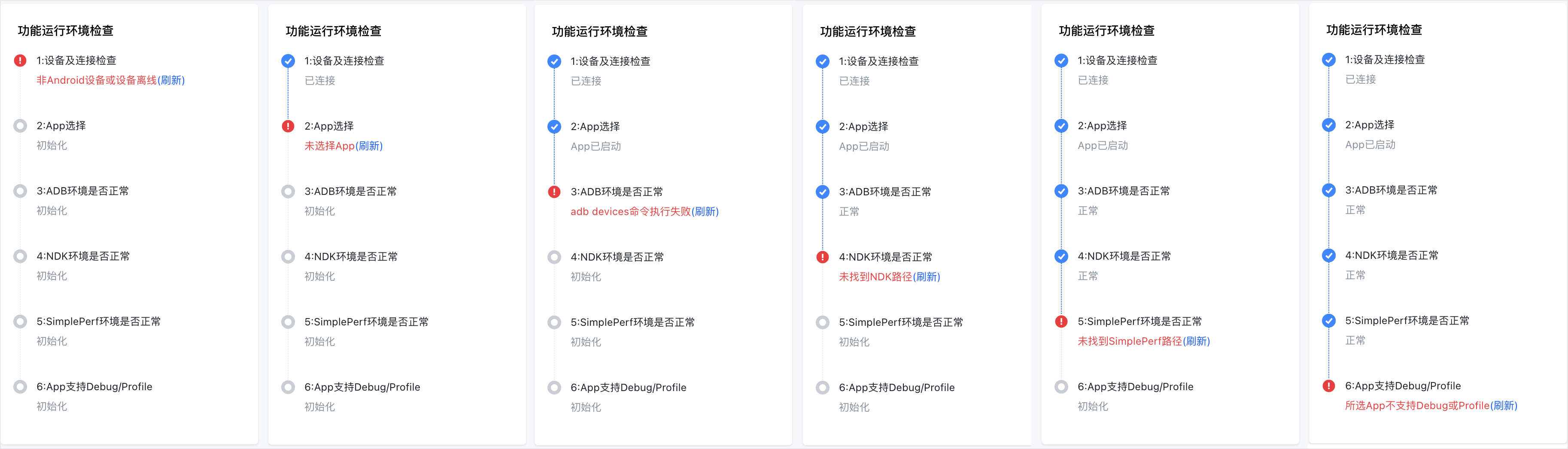Click gray 4:NDK circle in 未选择App panel

pos(288,257)
